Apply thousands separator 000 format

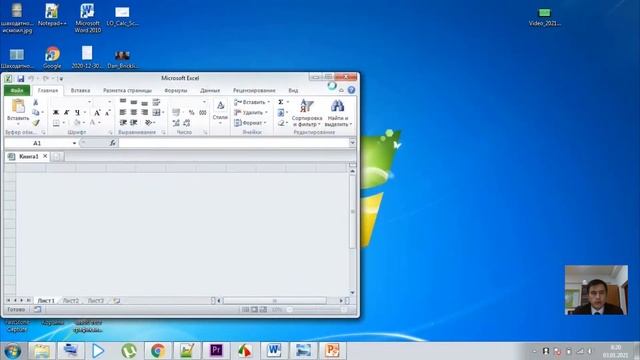203,113
